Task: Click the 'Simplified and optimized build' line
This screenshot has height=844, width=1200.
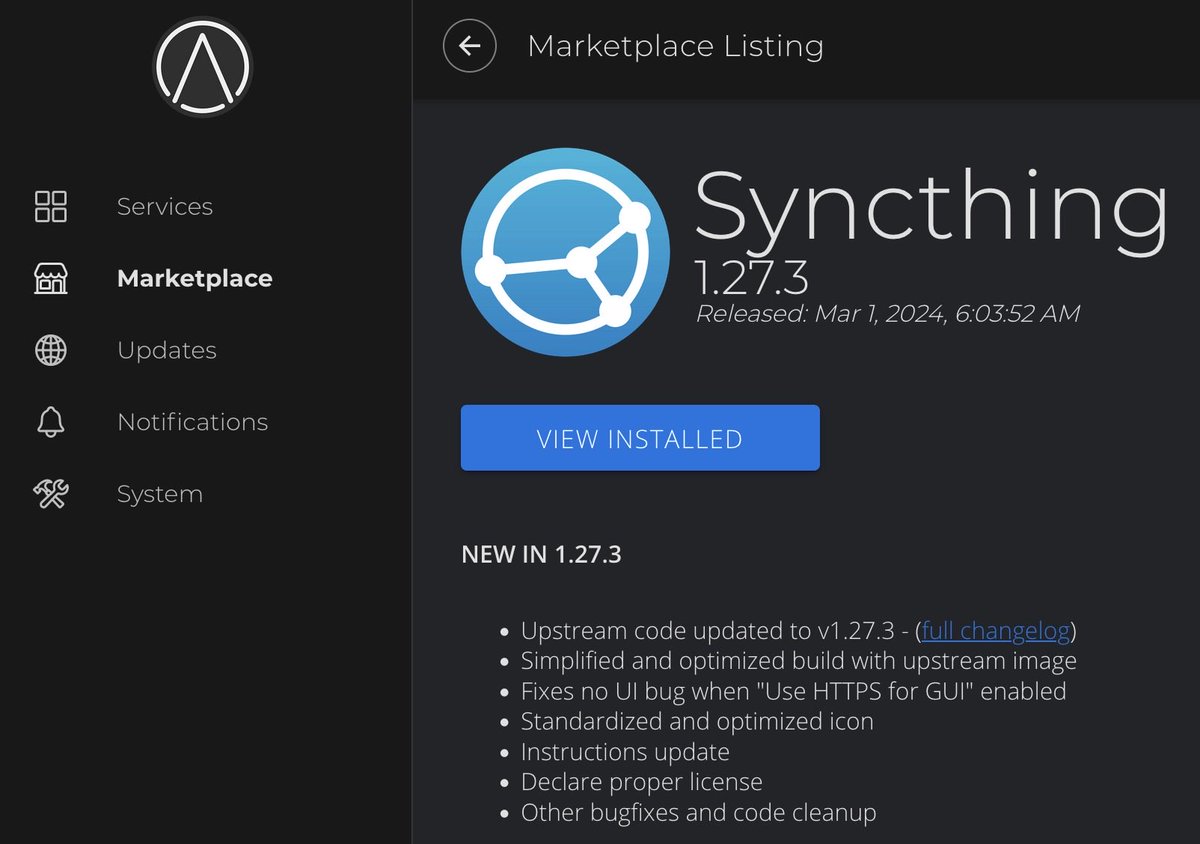Action: pyautogui.click(x=799, y=661)
